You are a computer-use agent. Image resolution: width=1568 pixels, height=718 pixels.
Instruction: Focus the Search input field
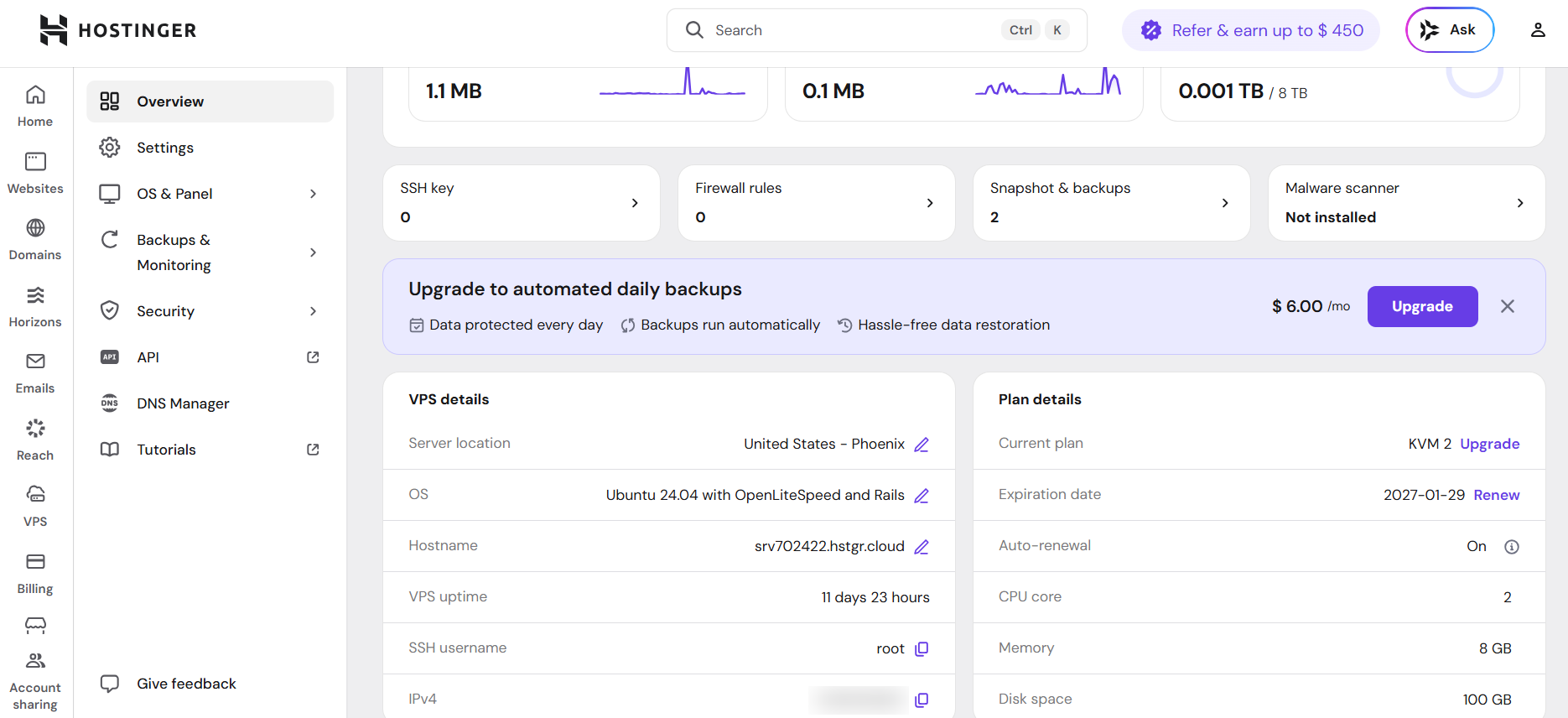(877, 30)
